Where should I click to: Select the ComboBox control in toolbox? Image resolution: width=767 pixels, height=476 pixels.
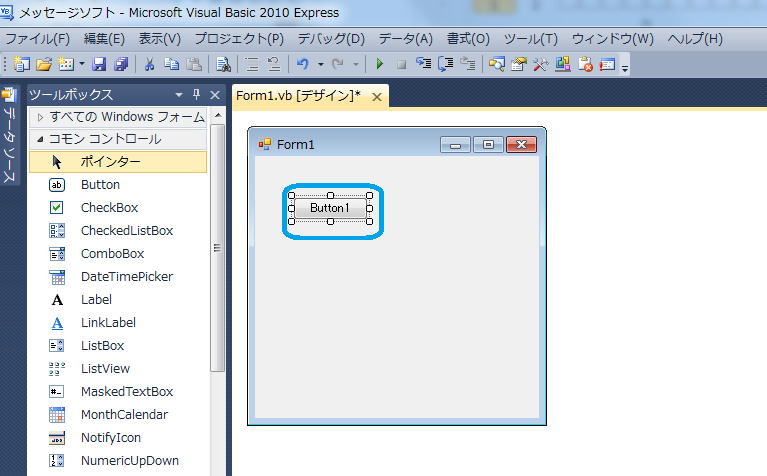click(118, 253)
